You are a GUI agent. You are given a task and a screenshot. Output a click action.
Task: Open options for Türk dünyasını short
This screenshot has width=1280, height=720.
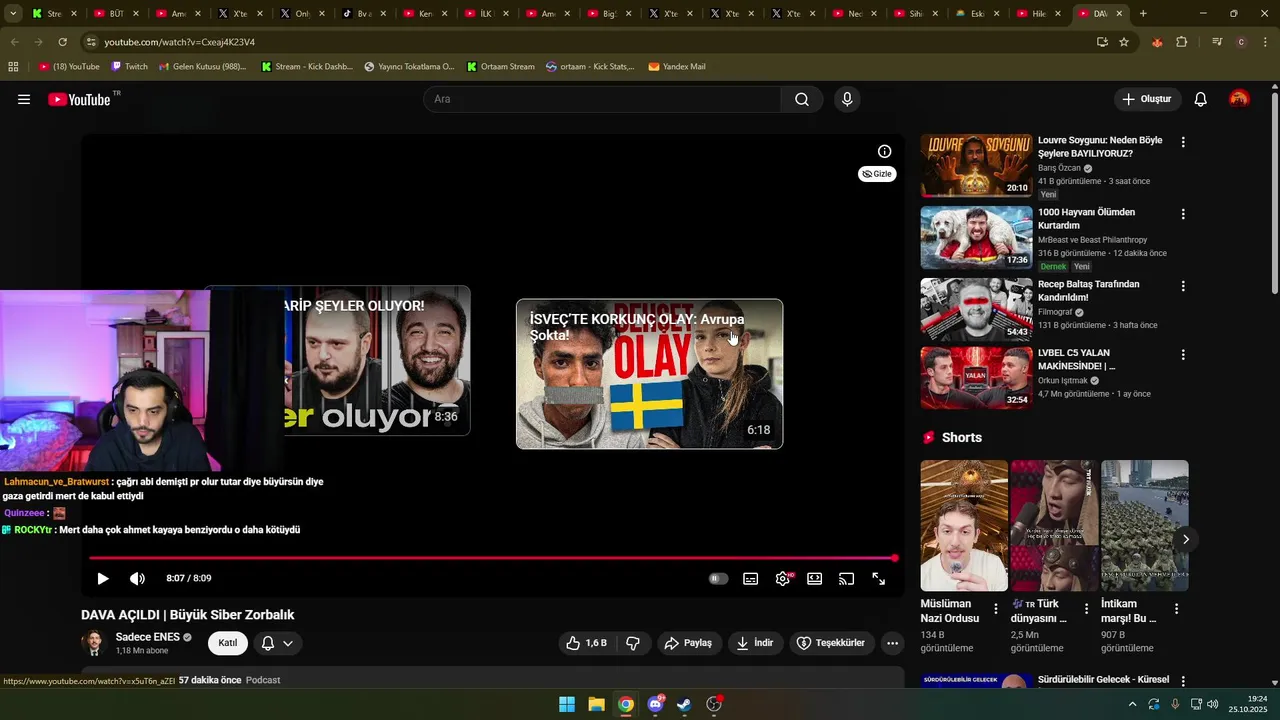pyautogui.click(x=1086, y=608)
